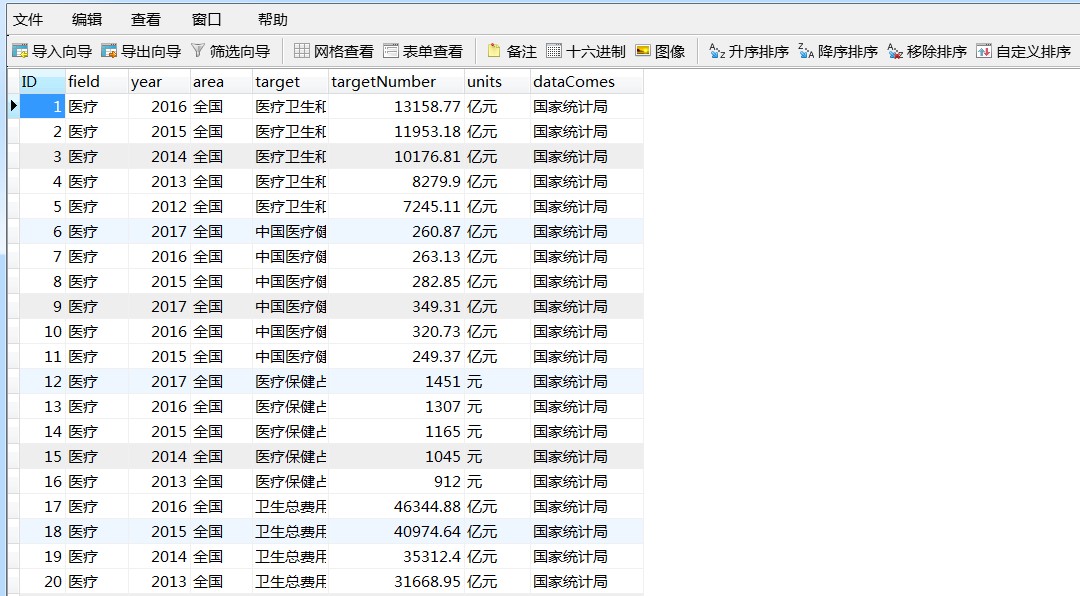Click the target cell 中国医疗 in row 8
The width and height of the screenshot is (1080, 596).
point(291,281)
